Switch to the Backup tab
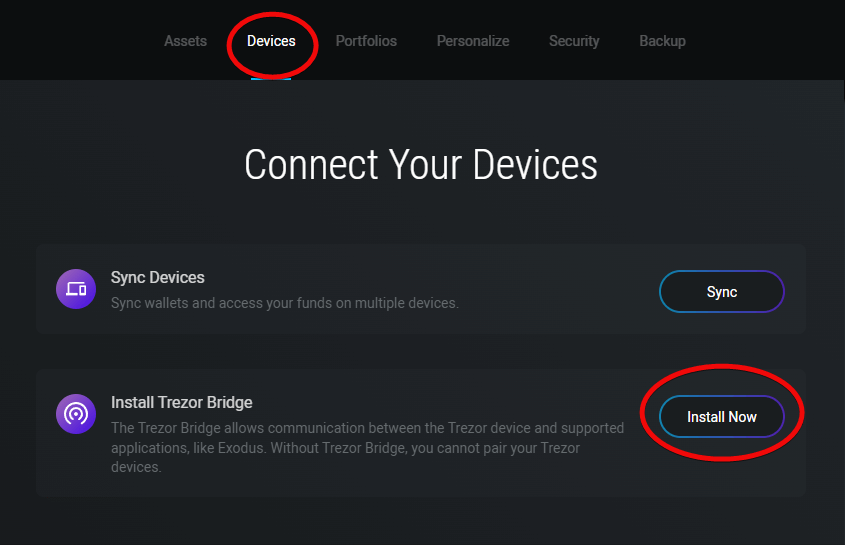The width and height of the screenshot is (845, 545). [662, 41]
